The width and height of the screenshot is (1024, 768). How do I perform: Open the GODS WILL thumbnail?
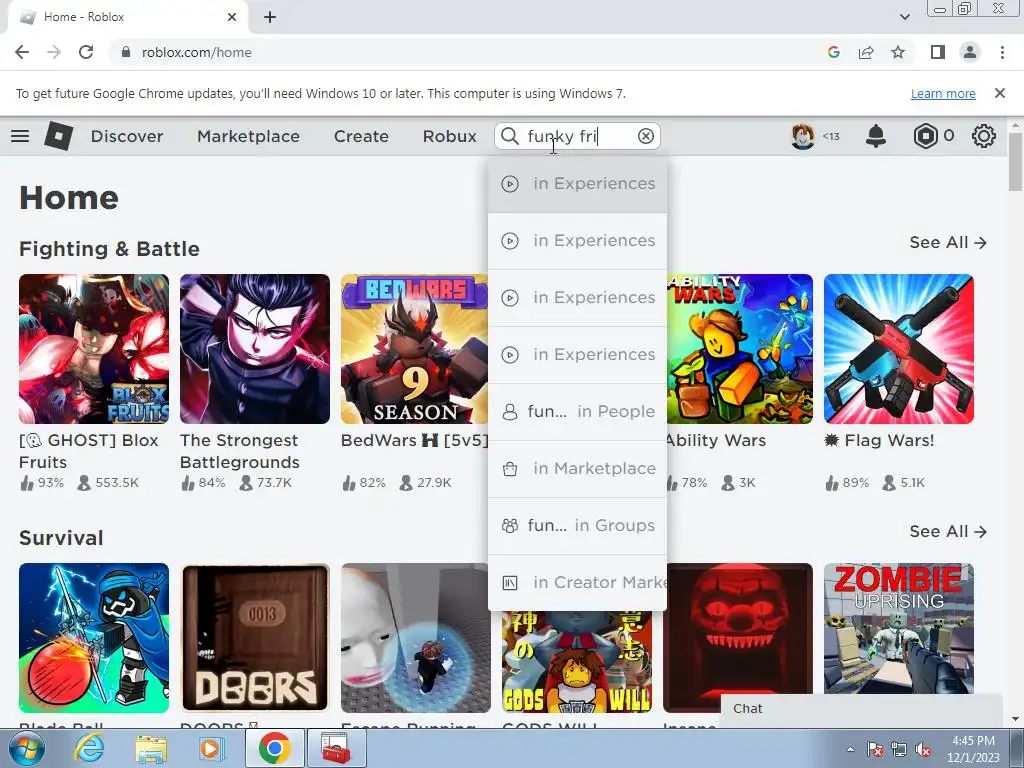click(577, 662)
